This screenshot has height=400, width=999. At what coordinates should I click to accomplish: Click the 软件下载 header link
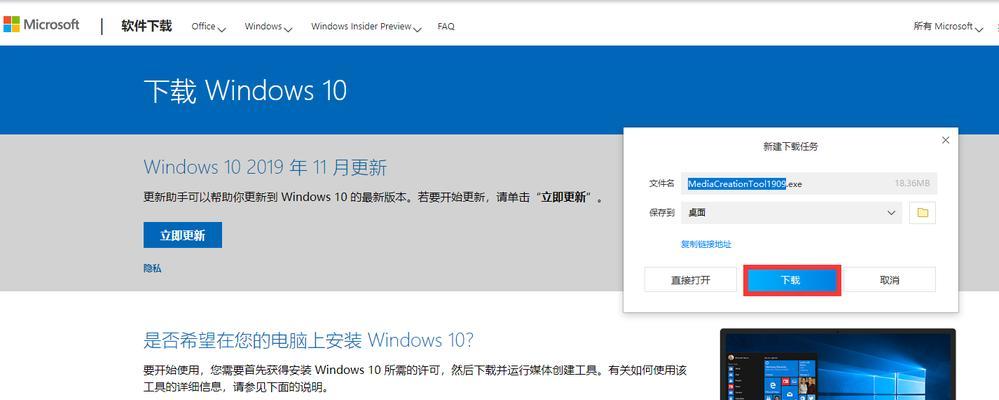[147, 26]
